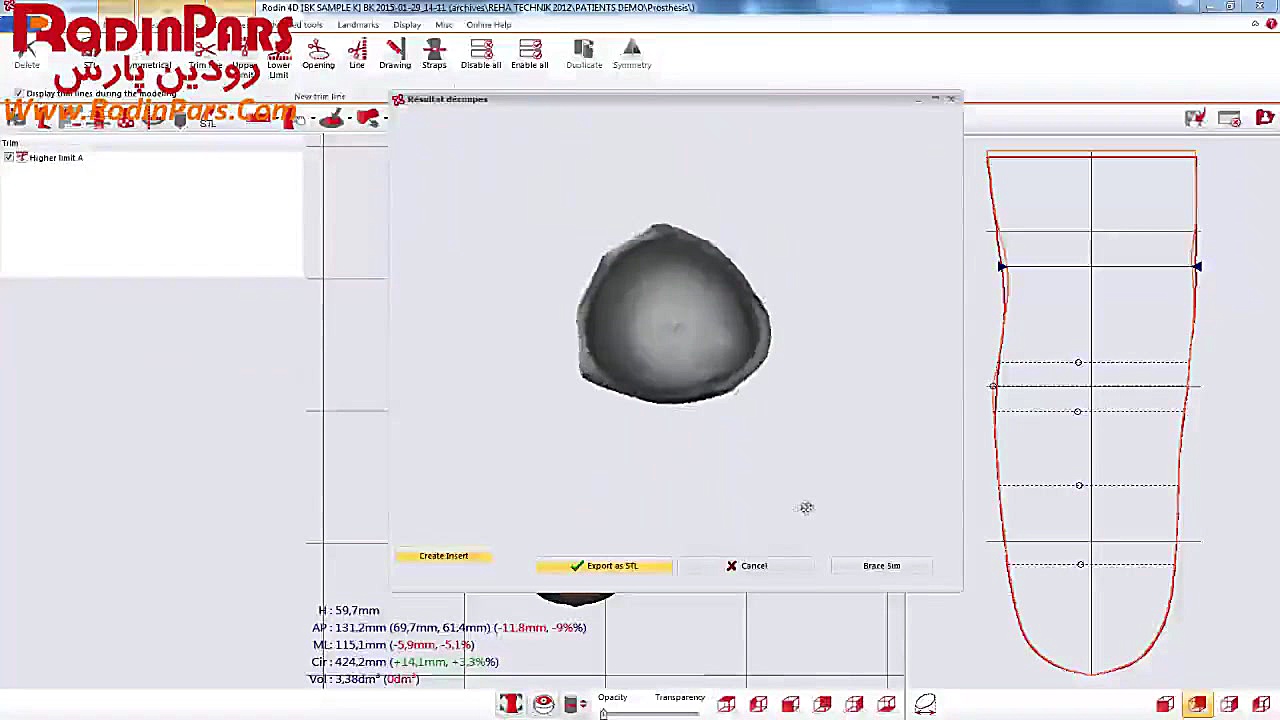Check the Higher limit A item
This screenshot has height=720, width=1280.
click(x=9, y=157)
